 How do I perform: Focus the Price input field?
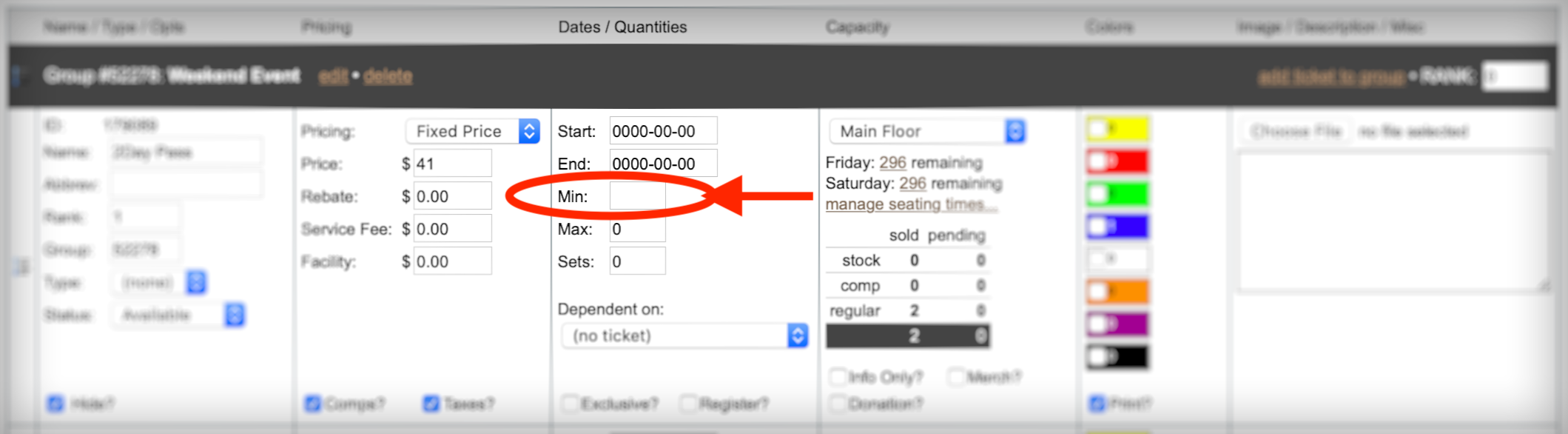click(x=452, y=164)
